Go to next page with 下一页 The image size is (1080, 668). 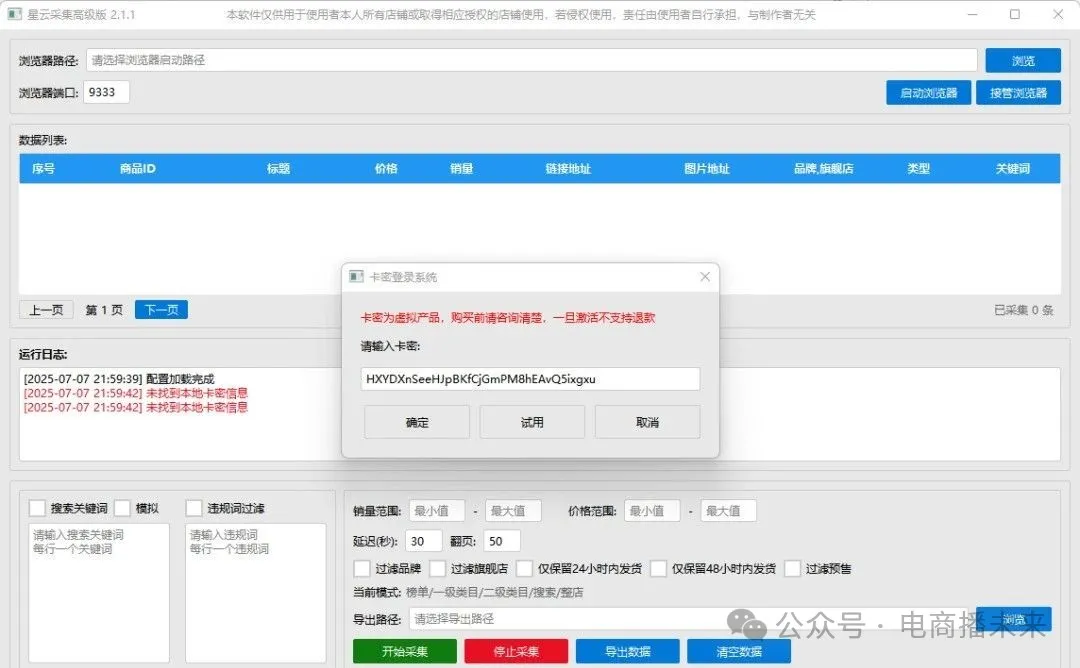pyautogui.click(x=161, y=310)
